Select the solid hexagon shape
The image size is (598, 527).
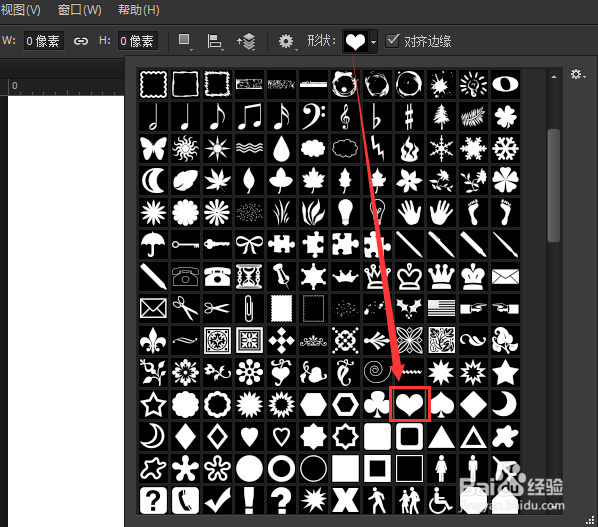point(313,404)
